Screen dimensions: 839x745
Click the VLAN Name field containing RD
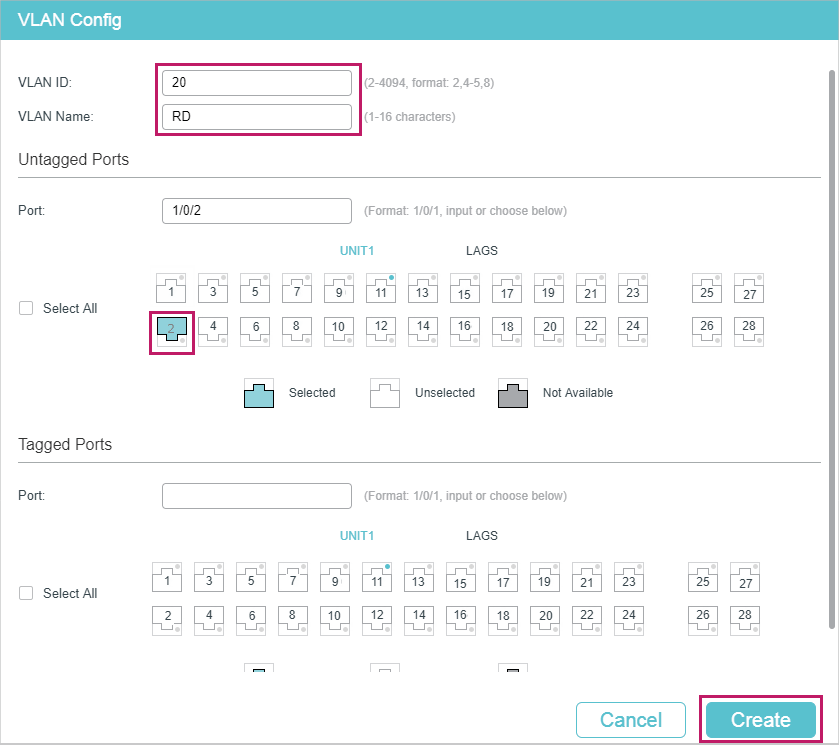[257, 116]
